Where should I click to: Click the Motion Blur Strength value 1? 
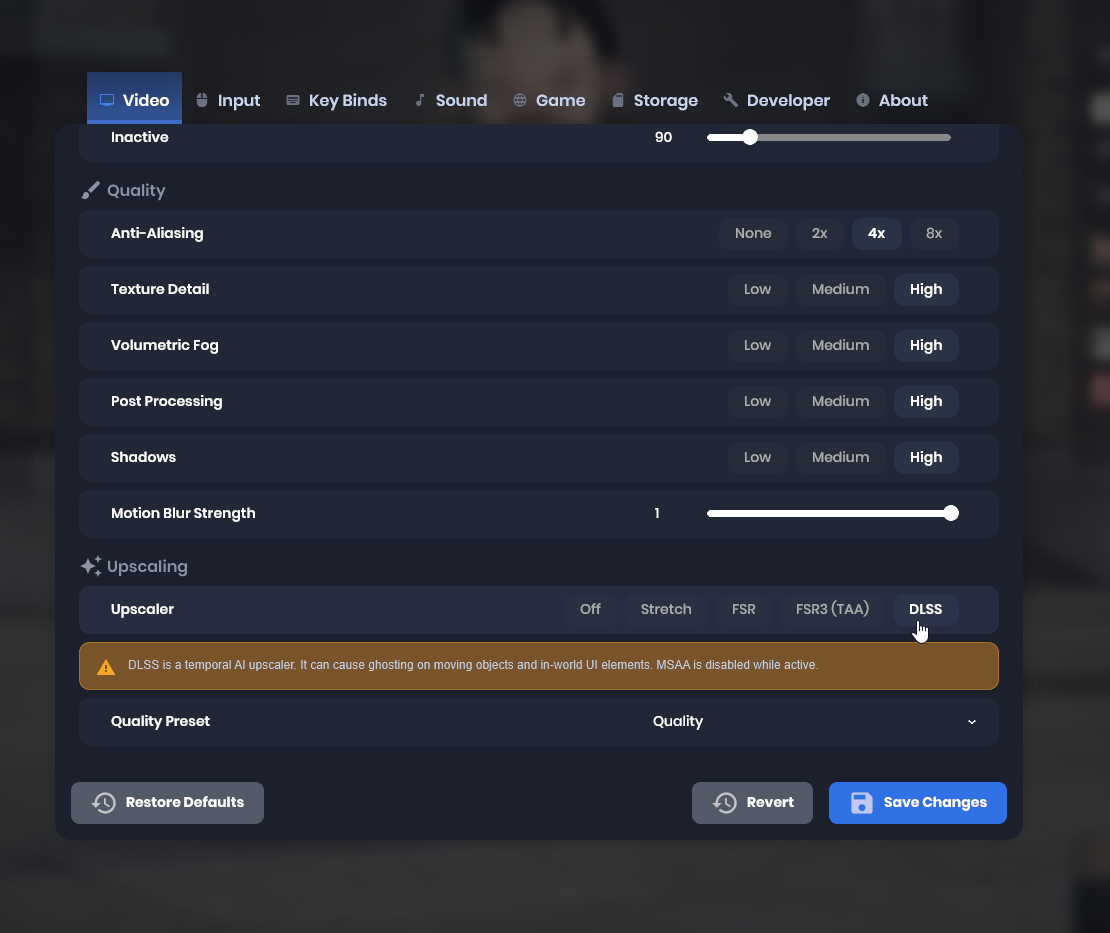click(x=657, y=513)
